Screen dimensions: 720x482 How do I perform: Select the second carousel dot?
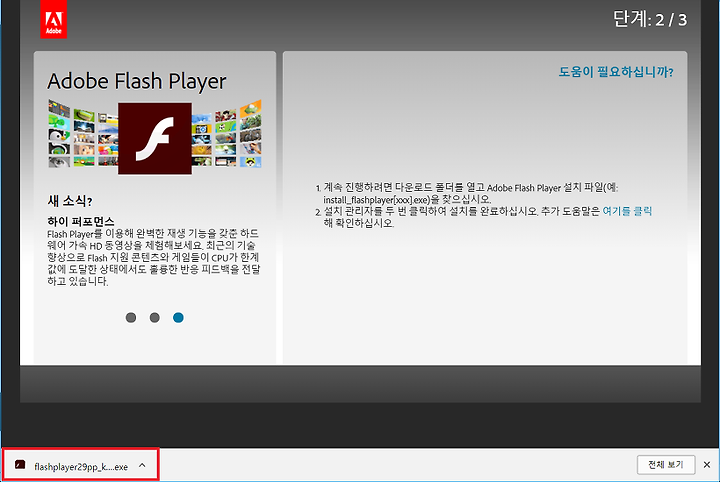tap(155, 317)
